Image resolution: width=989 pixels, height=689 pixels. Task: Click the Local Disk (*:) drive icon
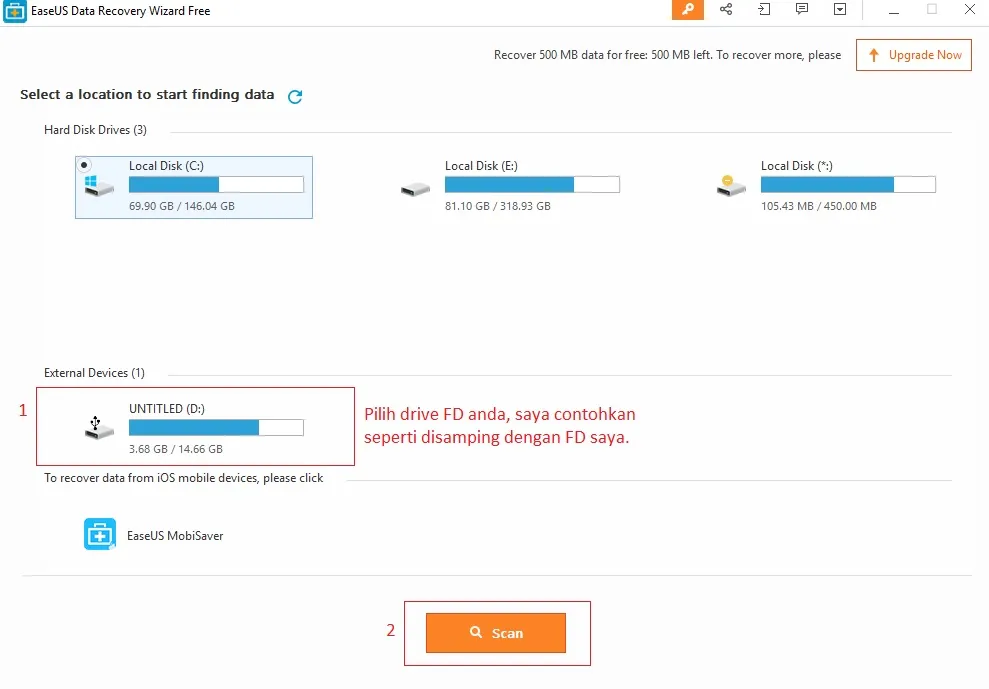[x=730, y=187]
